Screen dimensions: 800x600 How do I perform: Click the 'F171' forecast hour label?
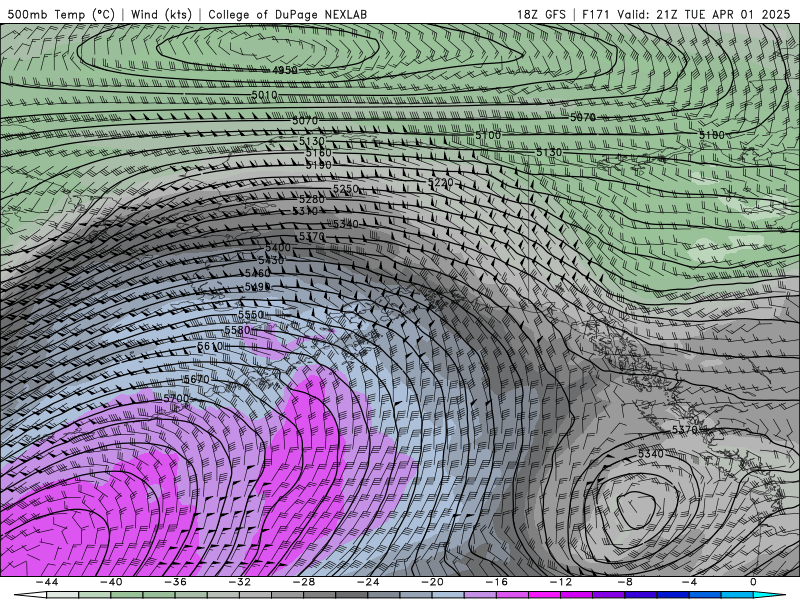pos(596,14)
